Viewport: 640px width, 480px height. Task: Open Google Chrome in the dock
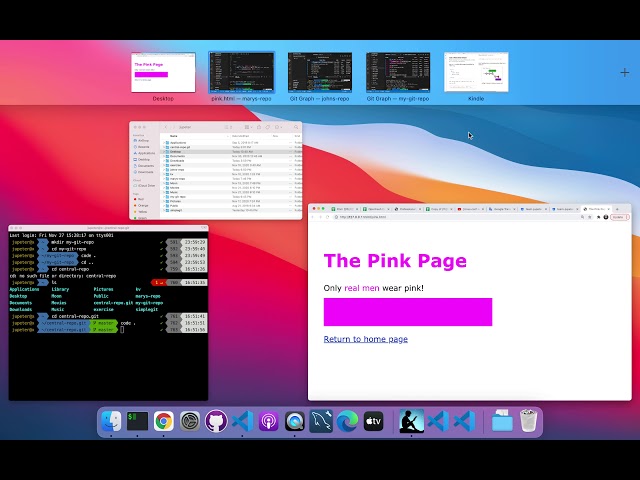(164, 422)
